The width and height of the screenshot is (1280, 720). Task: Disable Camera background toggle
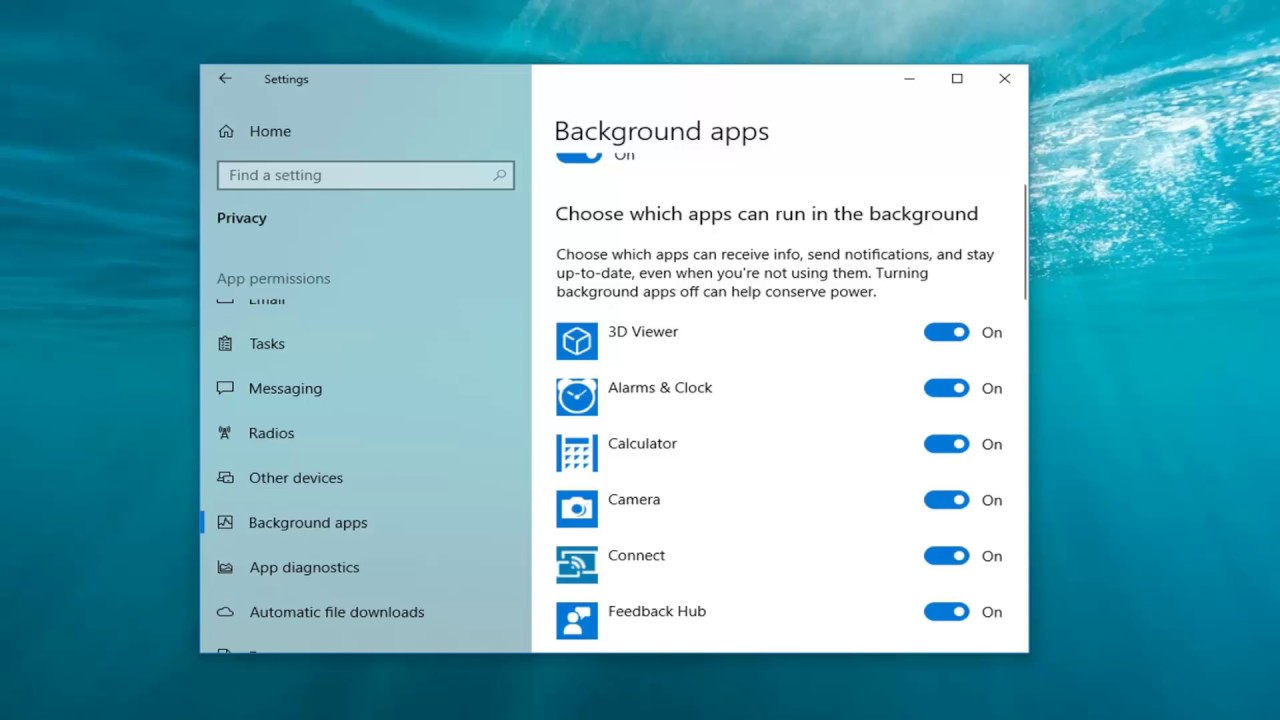click(946, 500)
